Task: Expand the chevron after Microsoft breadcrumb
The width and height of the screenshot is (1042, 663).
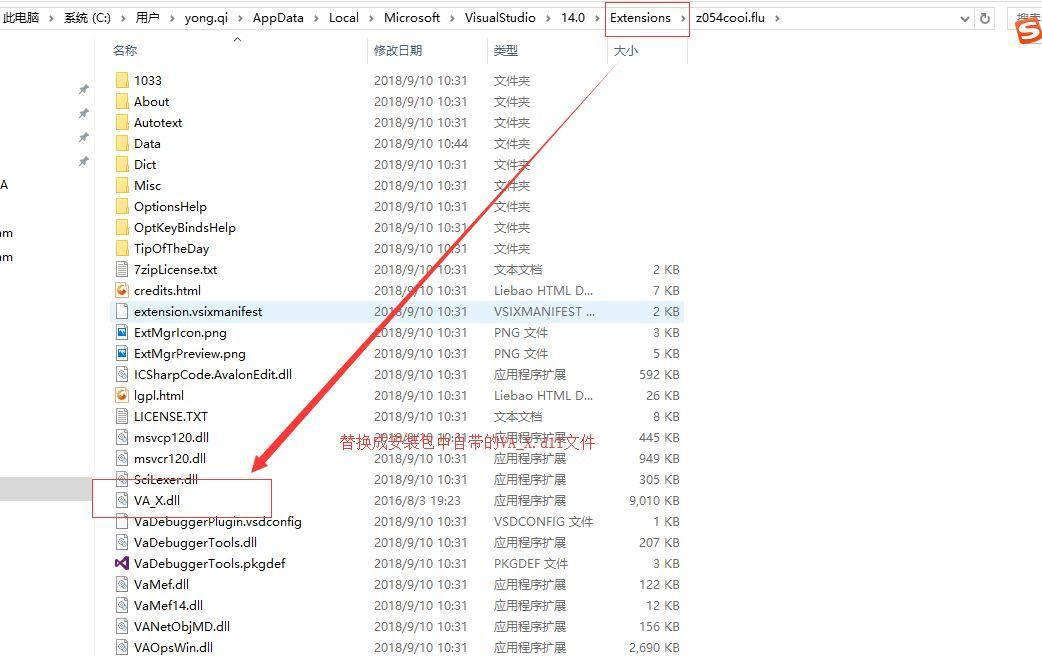Action: coord(453,19)
